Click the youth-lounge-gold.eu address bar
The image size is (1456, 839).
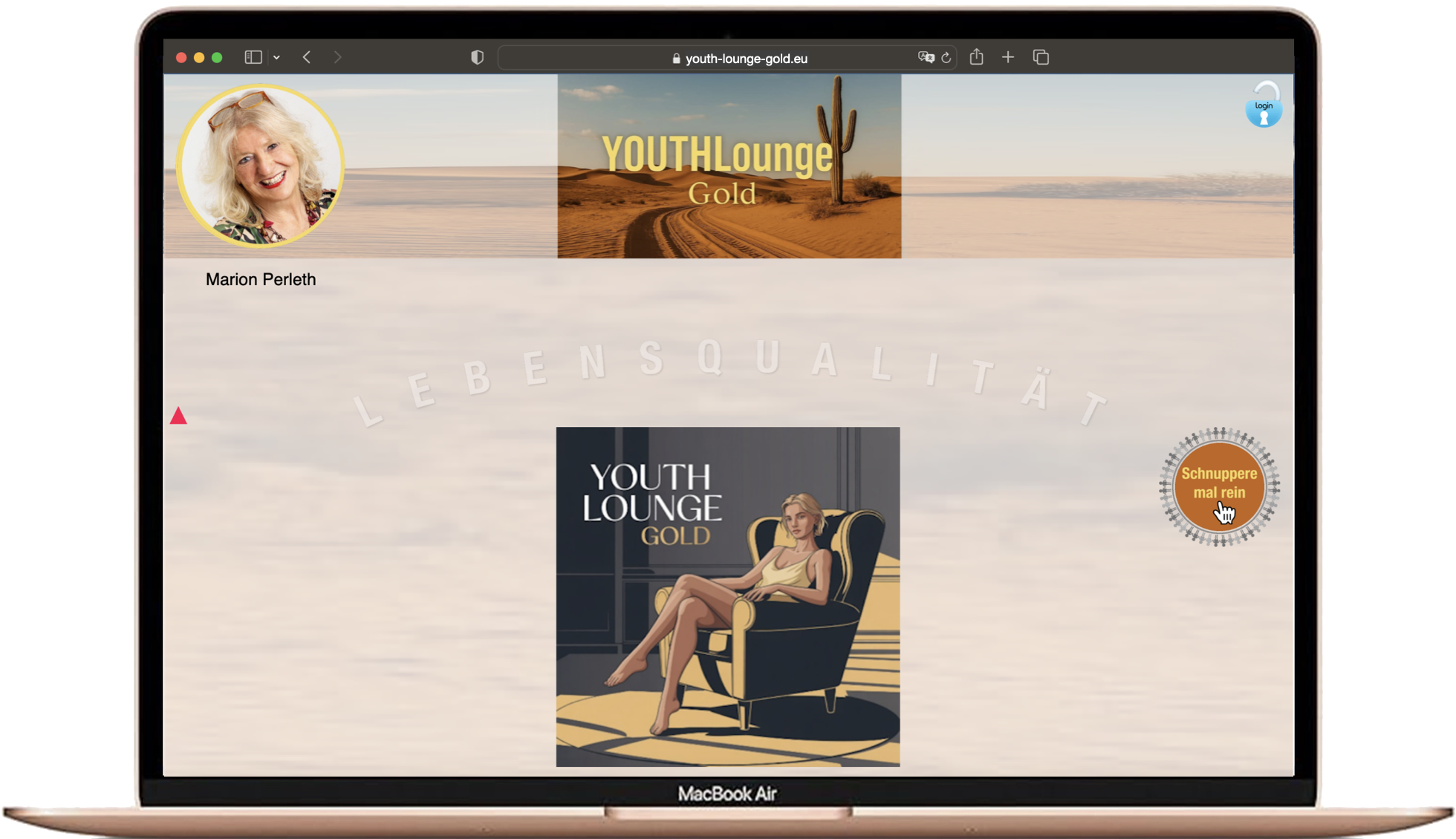[x=746, y=59]
